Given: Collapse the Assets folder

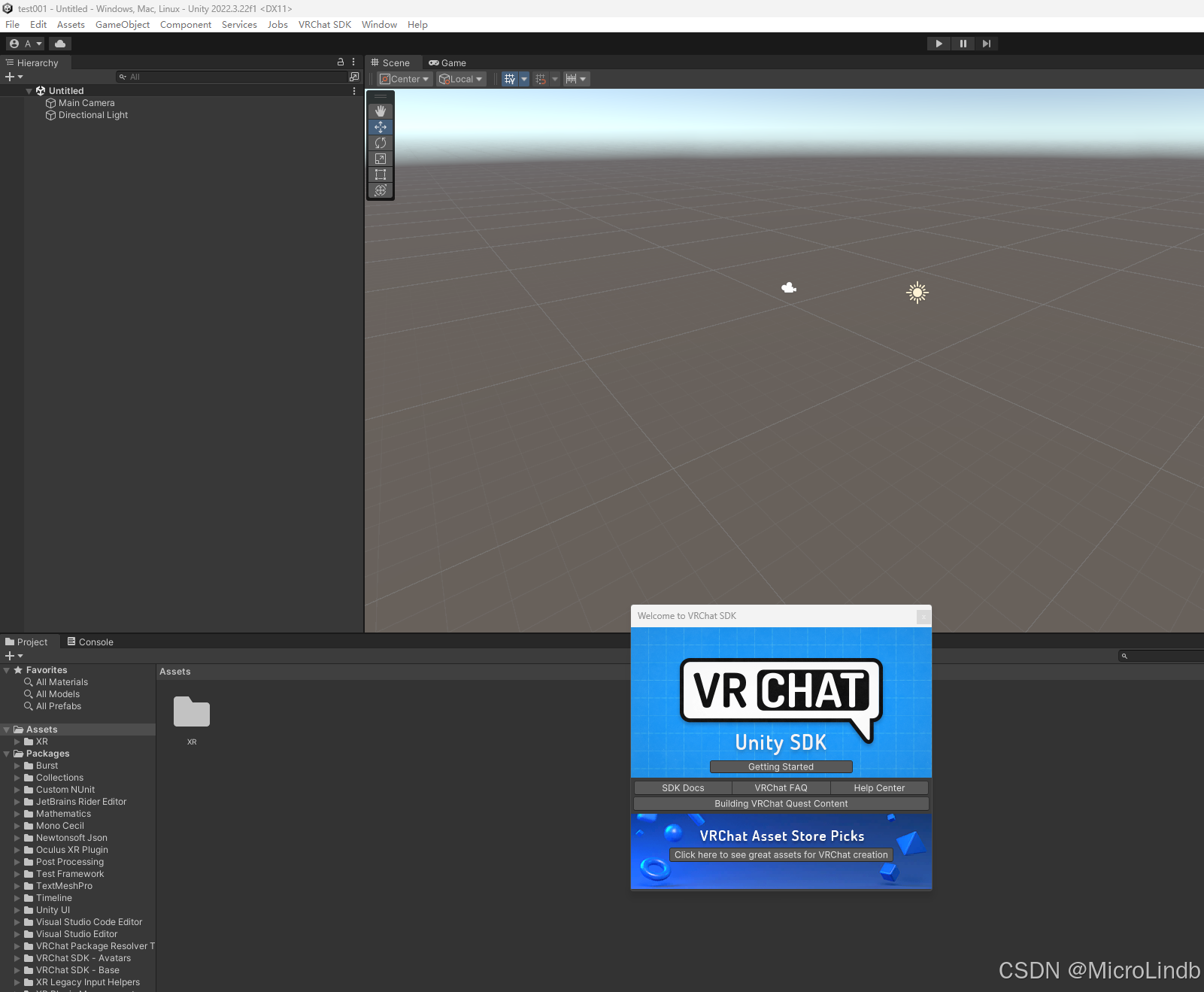Looking at the screenshot, I should pos(7,730).
